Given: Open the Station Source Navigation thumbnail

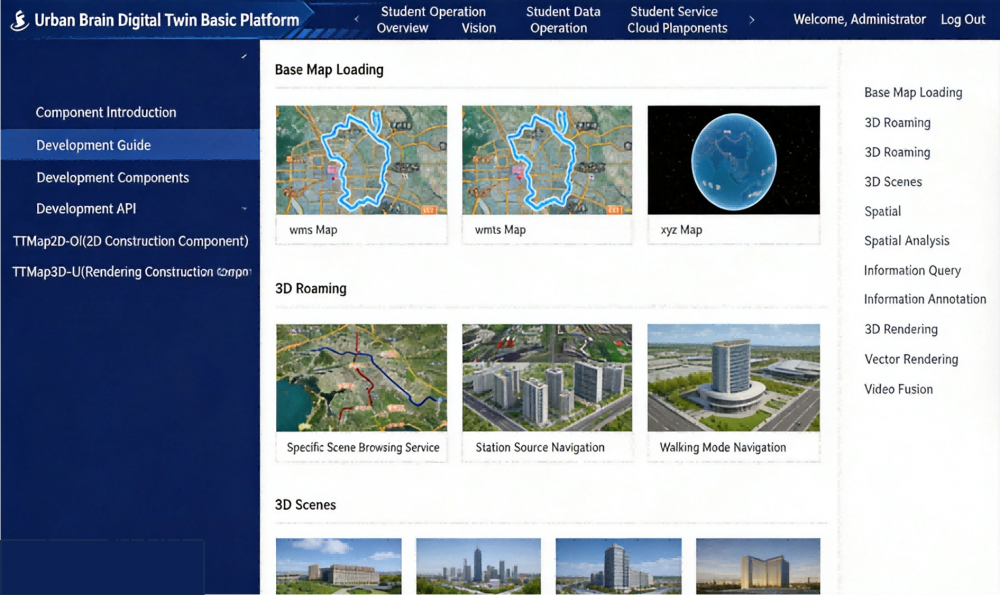Looking at the screenshot, I should pyautogui.click(x=547, y=378).
